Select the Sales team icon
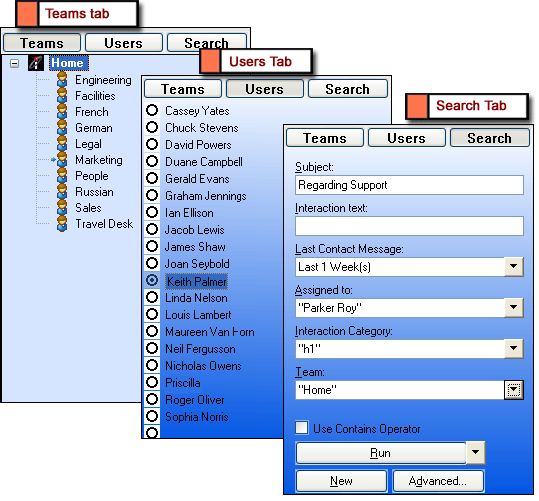Screen dimensions: 539x501 [62, 208]
